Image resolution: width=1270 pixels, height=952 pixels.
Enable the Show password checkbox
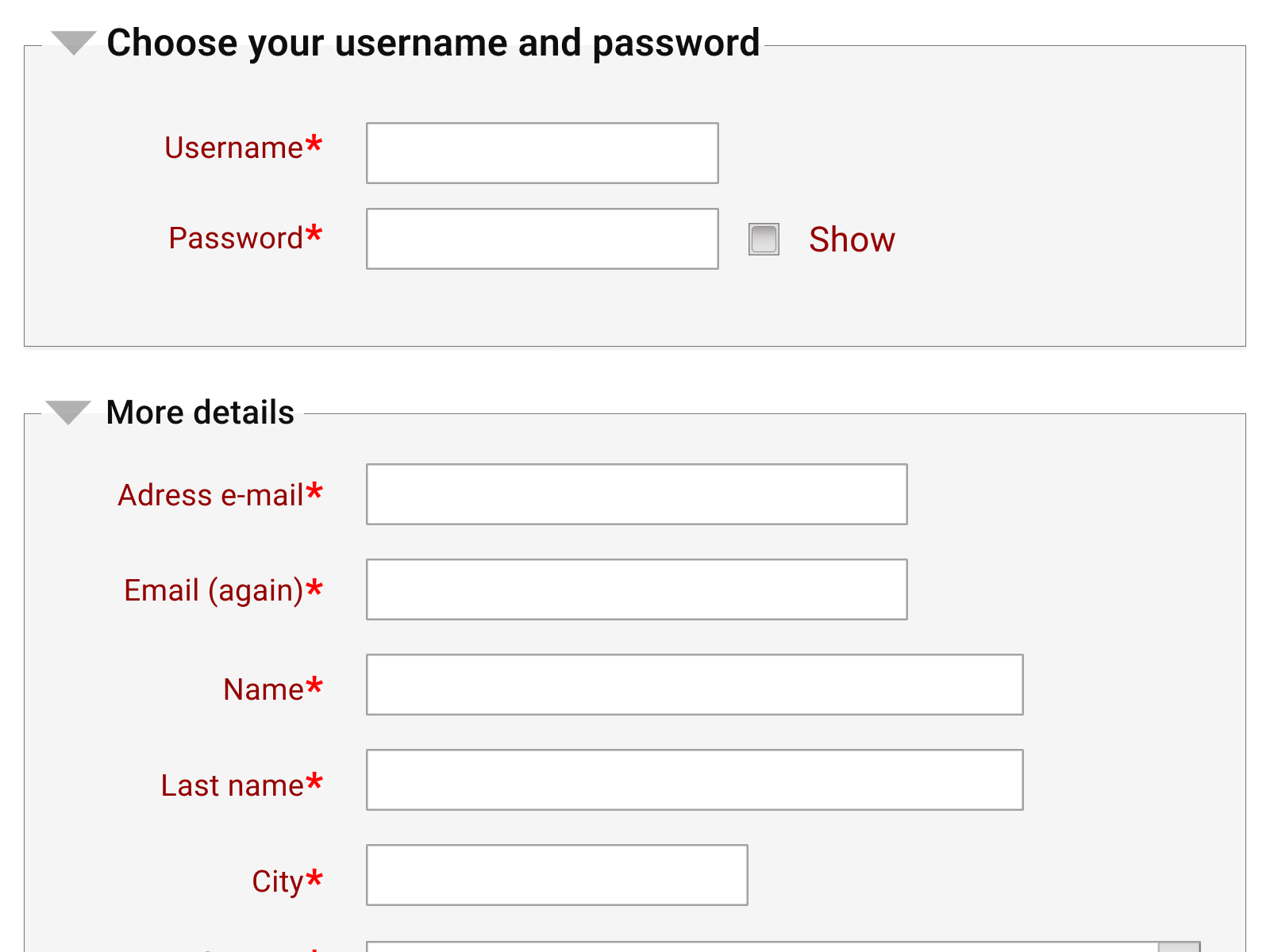[764, 240]
